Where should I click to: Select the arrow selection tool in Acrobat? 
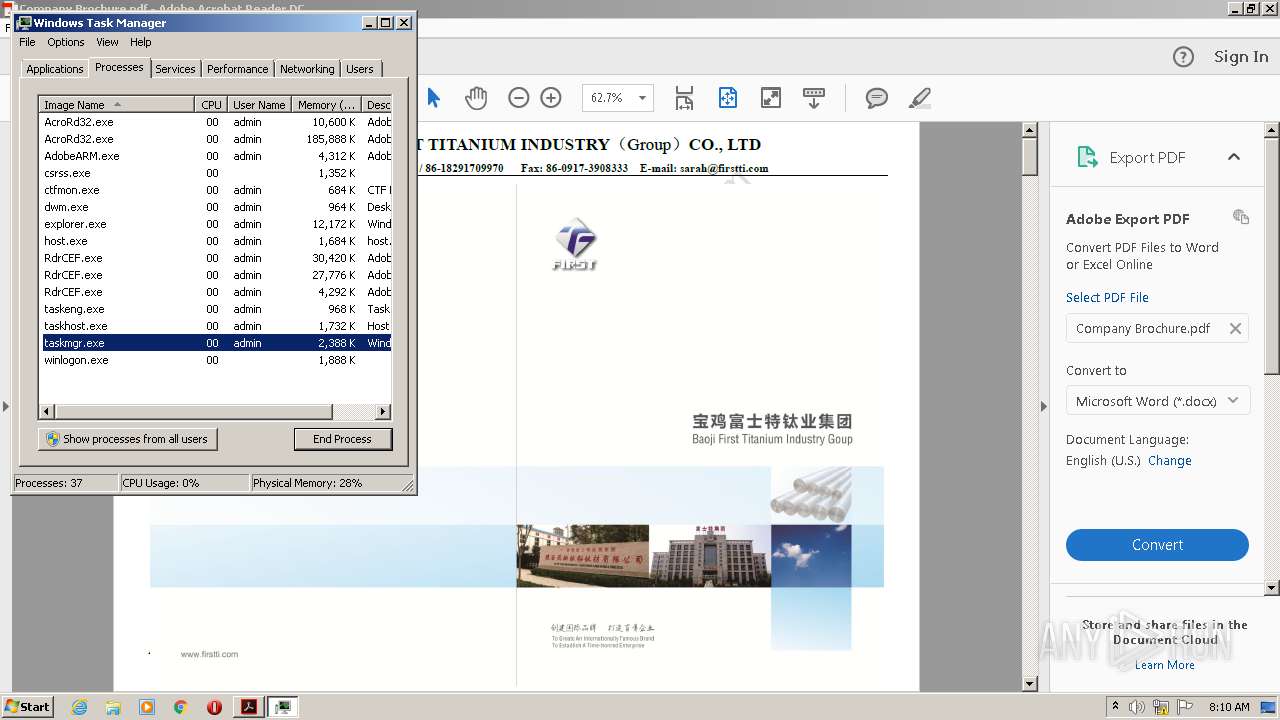point(433,98)
